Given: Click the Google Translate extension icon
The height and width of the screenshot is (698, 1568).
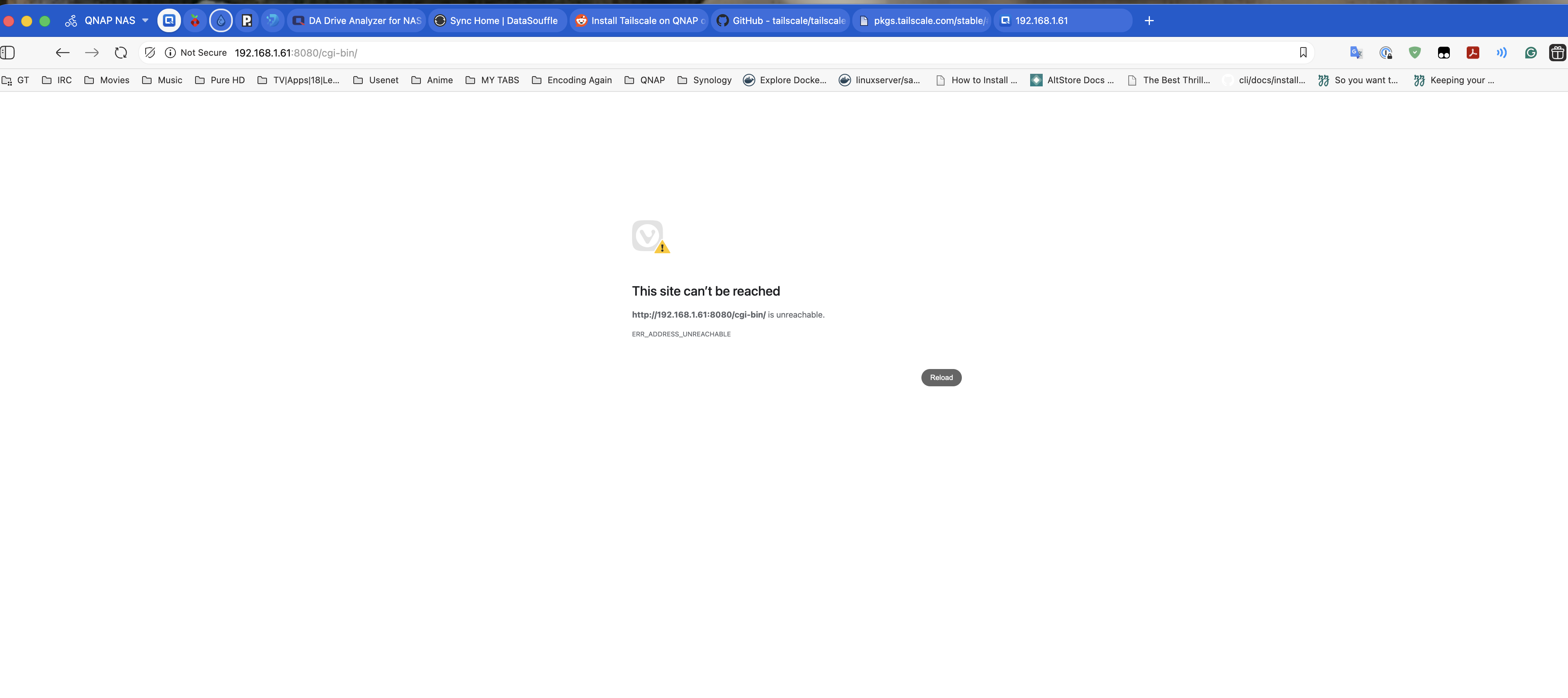Looking at the screenshot, I should click(1356, 53).
